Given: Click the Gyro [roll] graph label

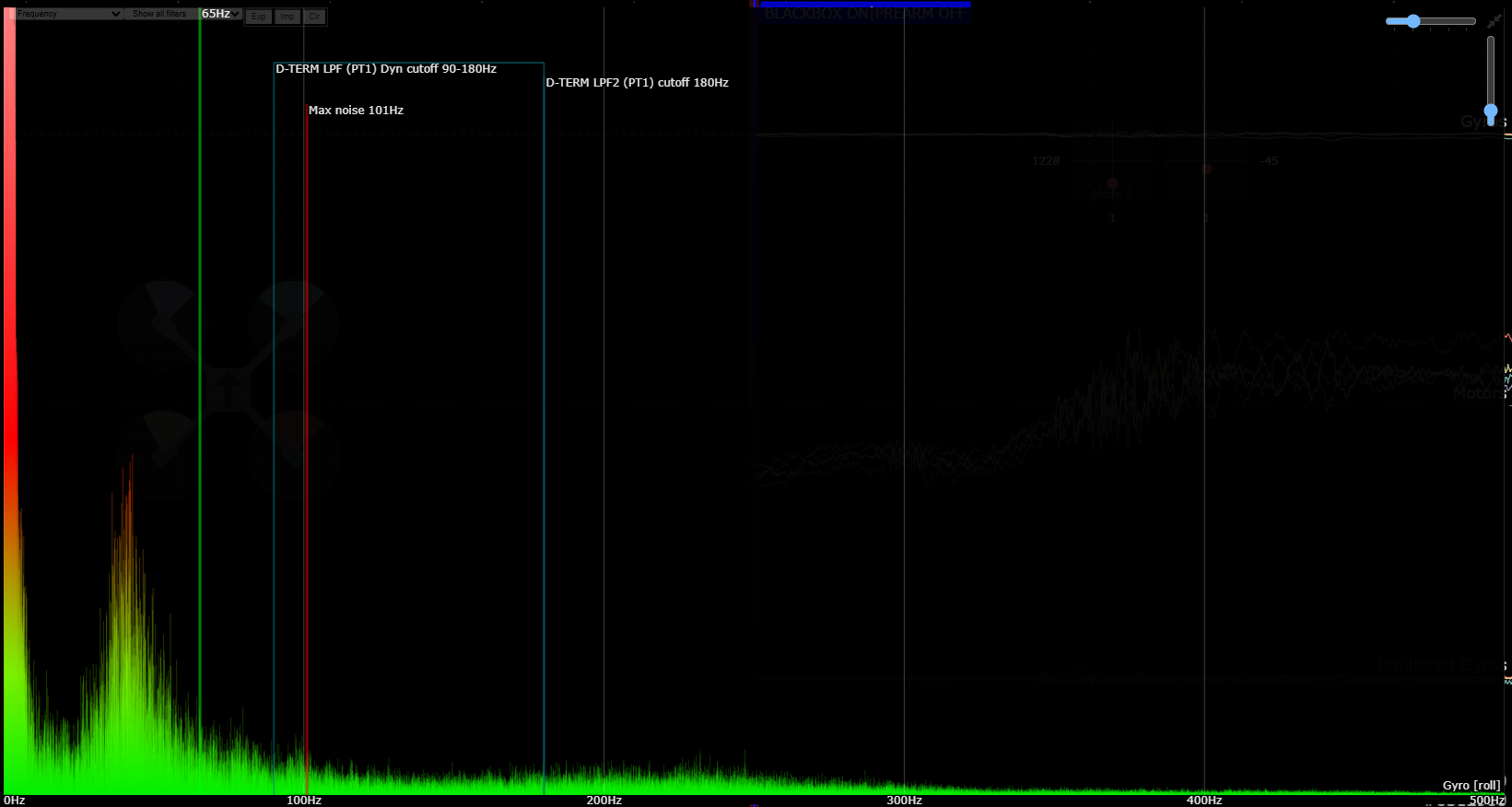Looking at the screenshot, I should click(x=1471, y=786).
